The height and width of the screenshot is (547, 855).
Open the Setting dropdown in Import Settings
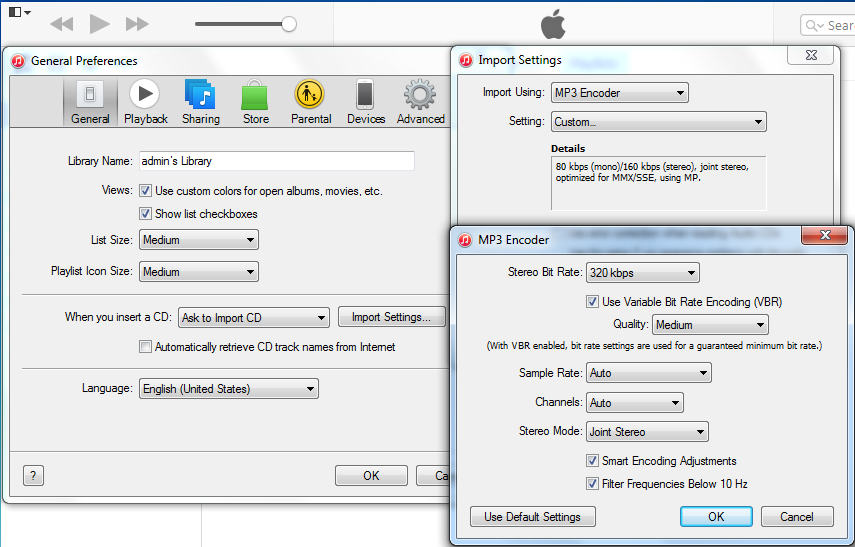pos(659,122)
